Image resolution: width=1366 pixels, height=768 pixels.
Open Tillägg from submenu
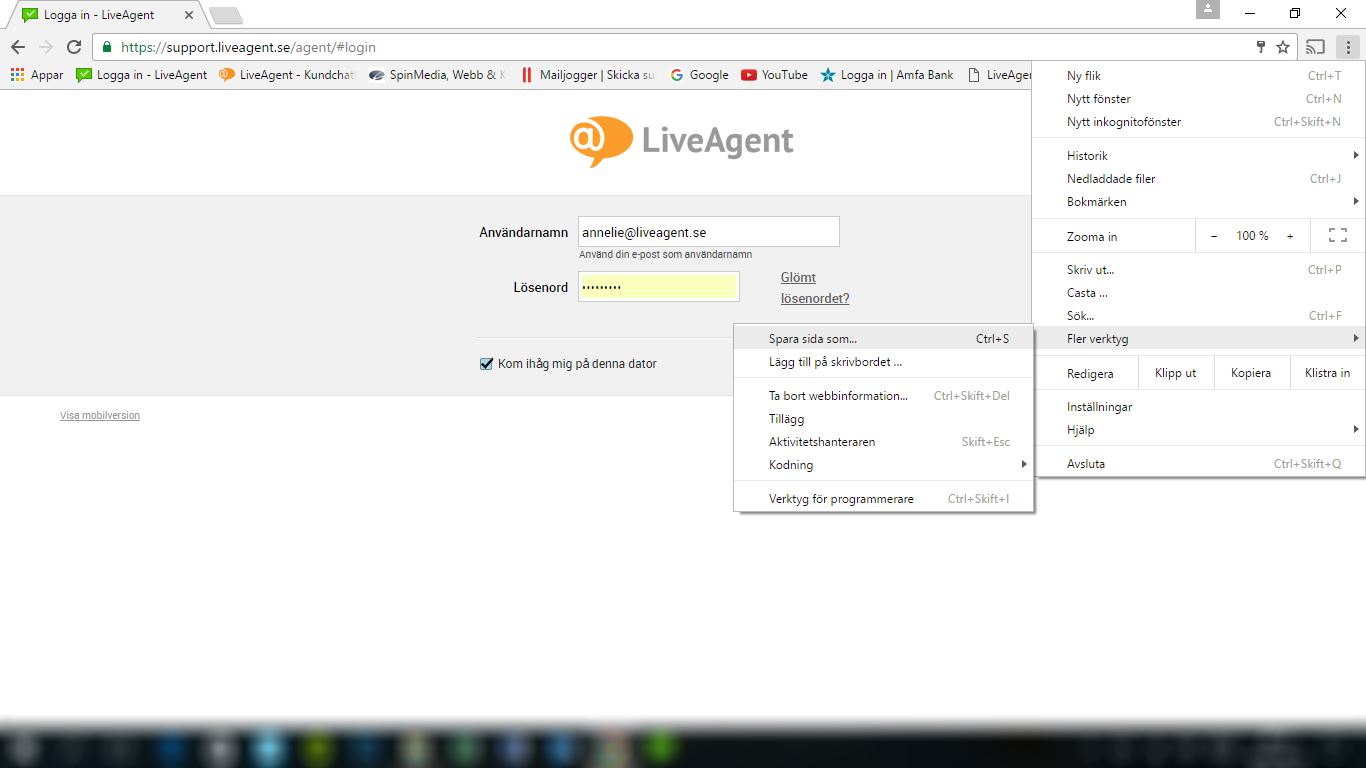(884, 419)
